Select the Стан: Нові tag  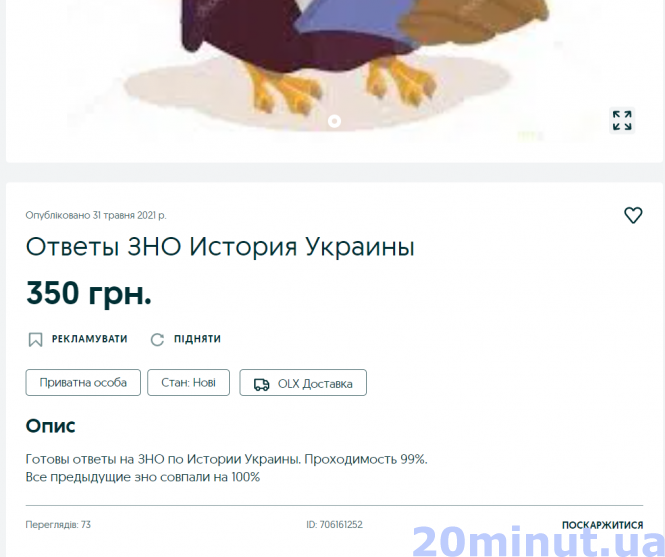[188, 383]
